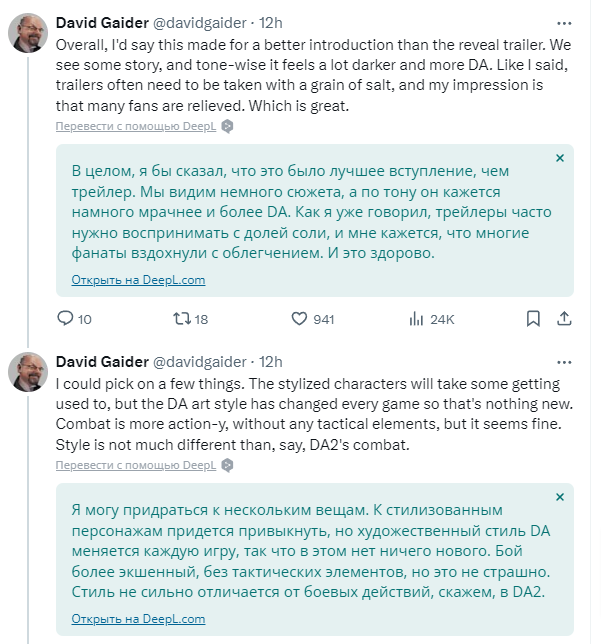Bookmark the first tweet

531,319
